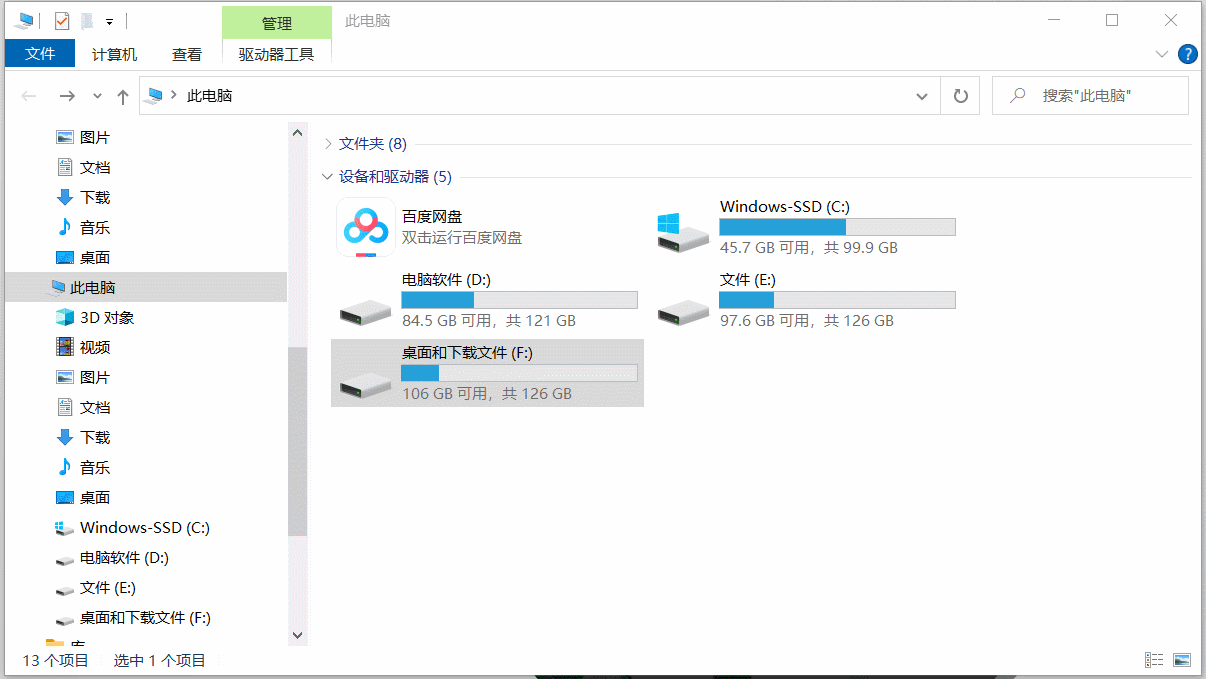Open the address bar history dropdown

[x=922, y=96]
